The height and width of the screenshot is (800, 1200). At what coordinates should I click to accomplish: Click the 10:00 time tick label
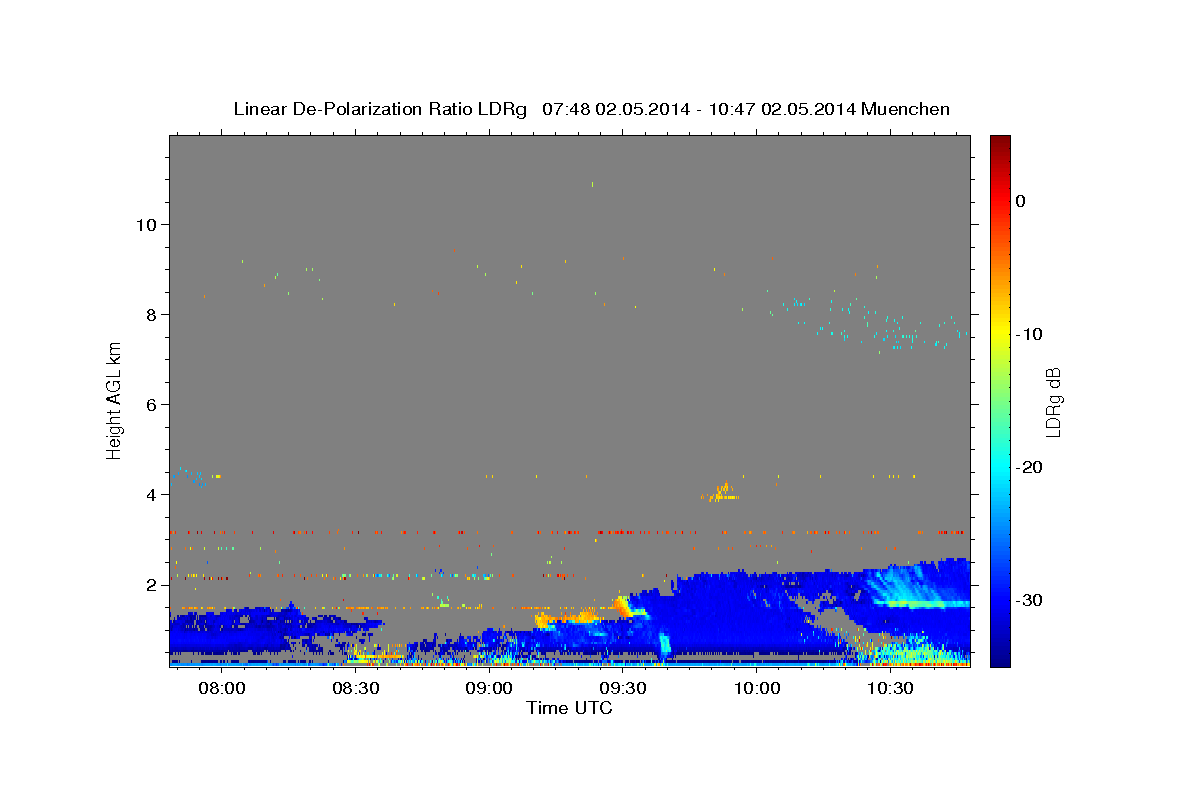pos(757,689)
